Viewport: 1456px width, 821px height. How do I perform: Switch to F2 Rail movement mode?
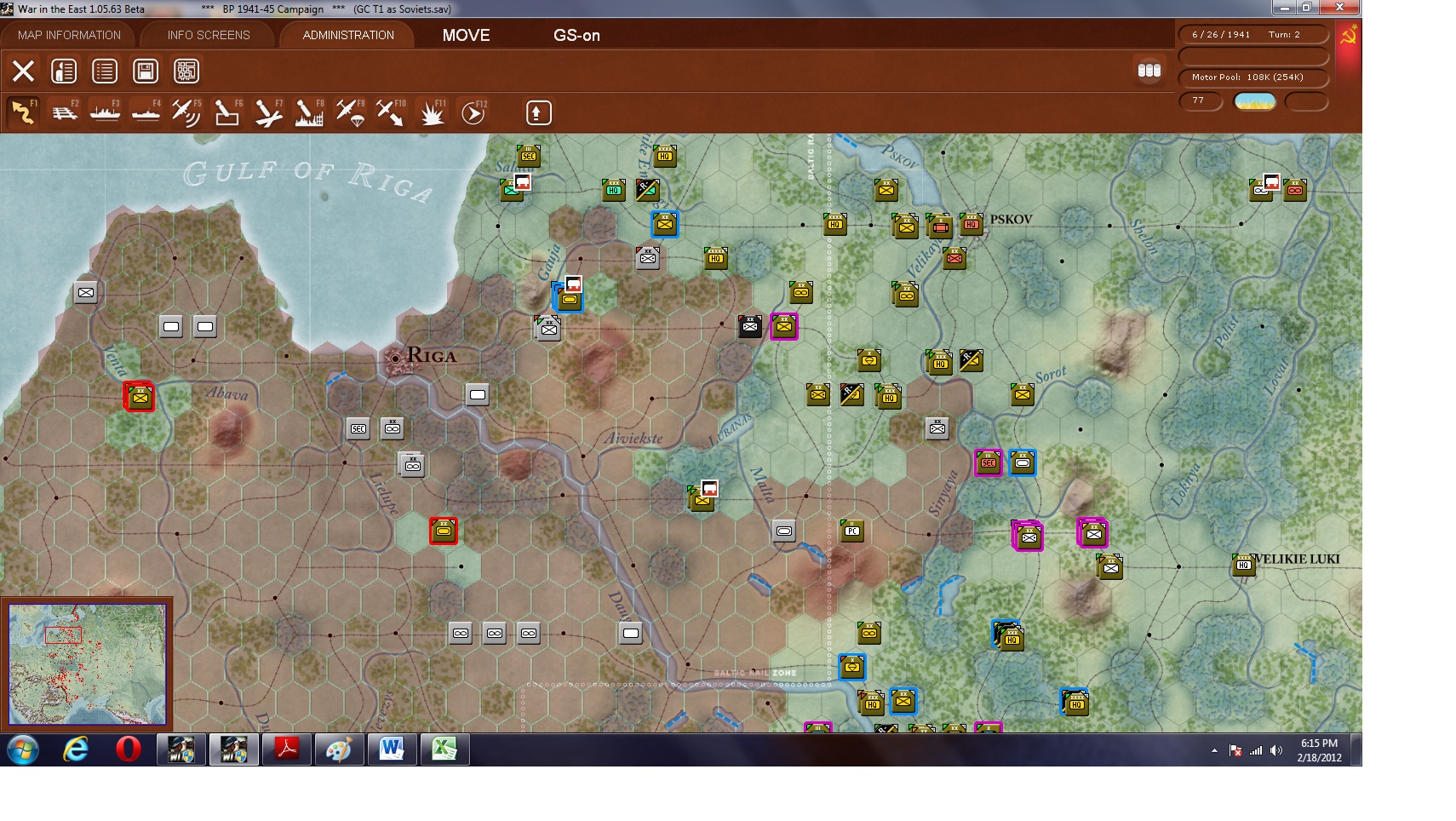(x=65, y=112)
